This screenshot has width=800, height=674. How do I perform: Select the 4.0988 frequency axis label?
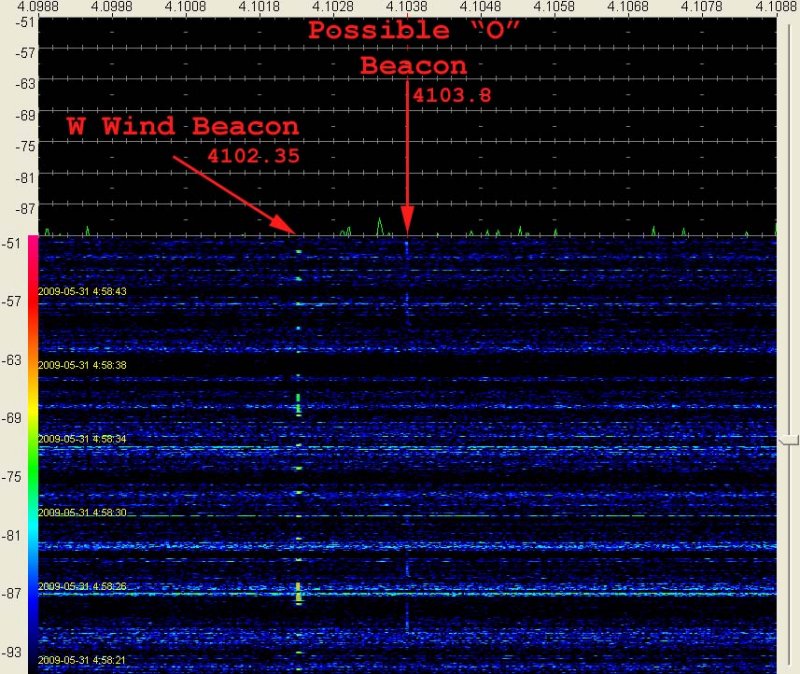coord(38,7)
